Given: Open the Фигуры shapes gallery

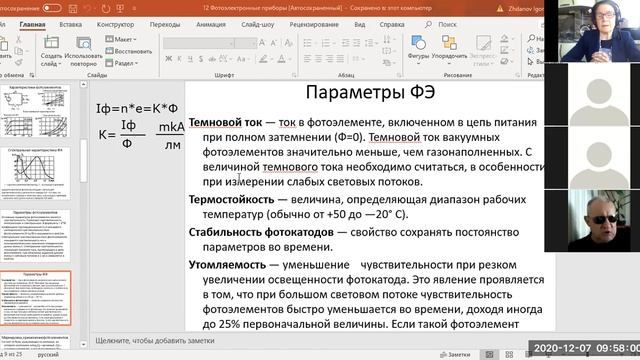Looking at the screenshot, I should pyautogui.click(x=418, y=50).
